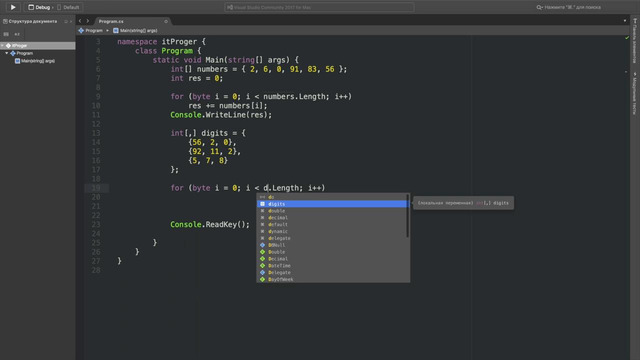Click 'res += numbers[i];' in the code
This screenshot has height=360, width=640.
pyautogui.click(x=228, y=106)
